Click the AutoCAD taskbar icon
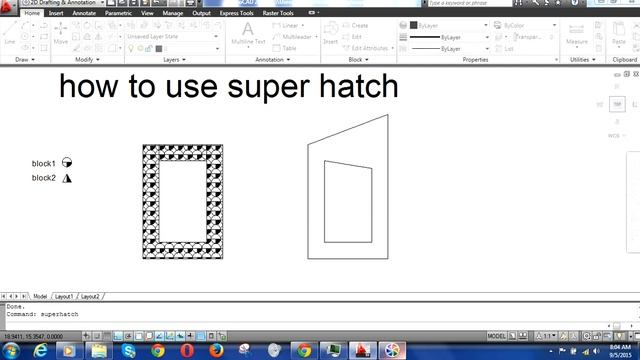640x360 pixels. point(362,351)
